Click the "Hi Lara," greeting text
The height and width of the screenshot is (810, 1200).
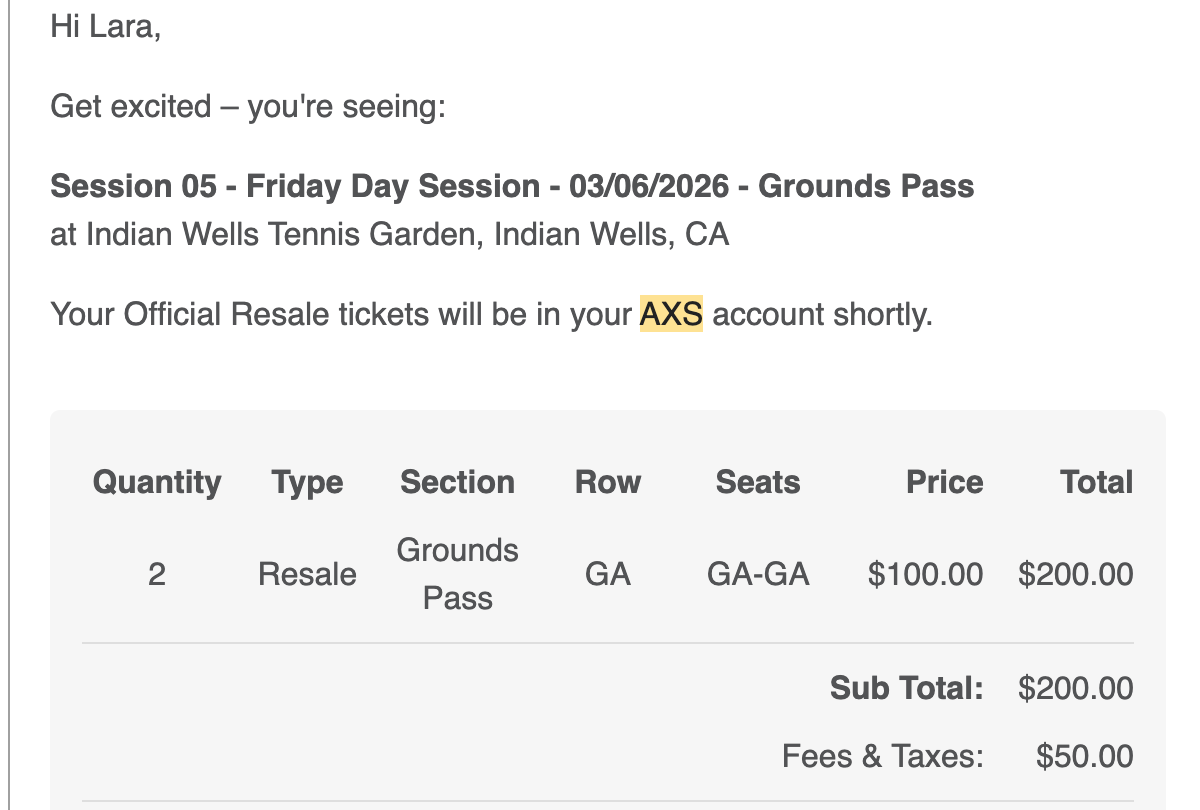point(105,27)
